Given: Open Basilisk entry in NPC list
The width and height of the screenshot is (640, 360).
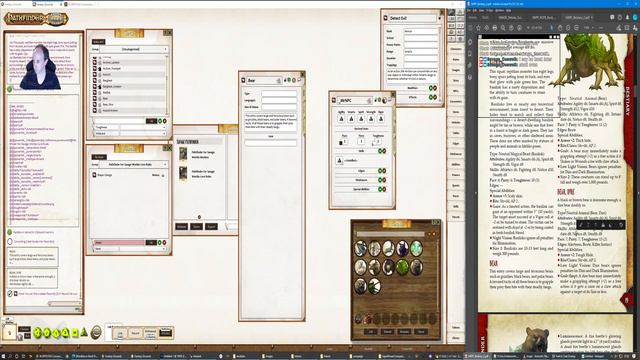Looking at the screenshot, I should point(107,92).
